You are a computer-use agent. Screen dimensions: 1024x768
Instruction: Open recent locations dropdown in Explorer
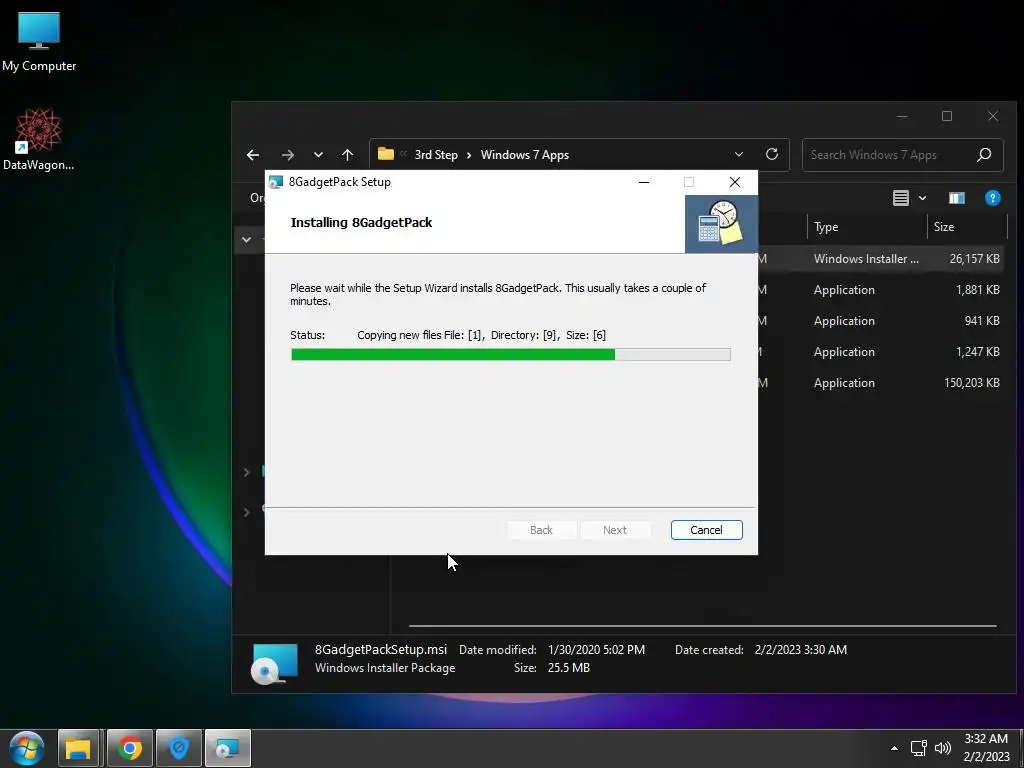tap(318, 155)
